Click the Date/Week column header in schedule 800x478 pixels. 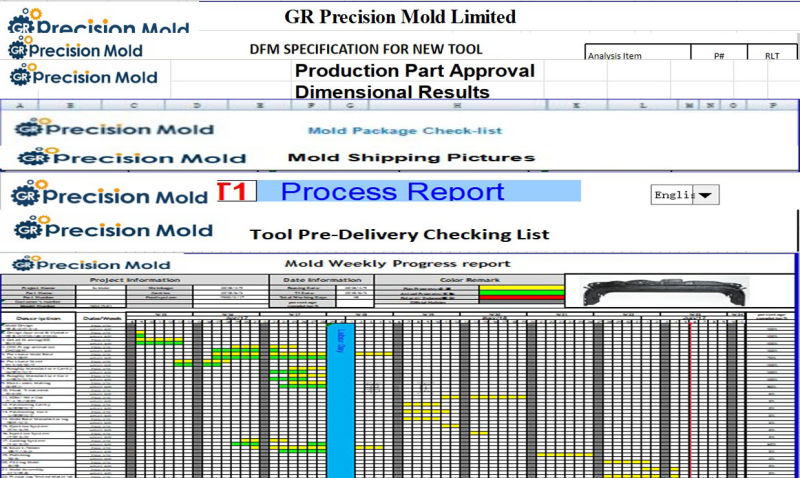click(101, 318)
